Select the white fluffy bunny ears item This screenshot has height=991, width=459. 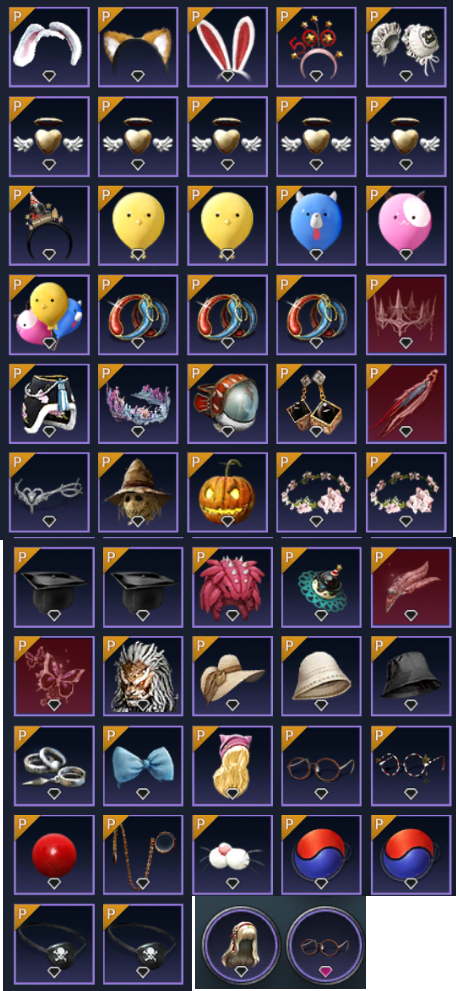49,47
